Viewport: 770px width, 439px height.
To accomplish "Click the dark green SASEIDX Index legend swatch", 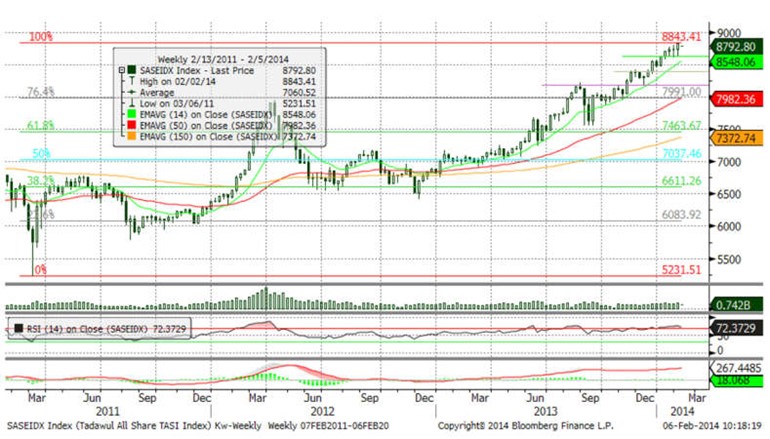I will point(132,70).
